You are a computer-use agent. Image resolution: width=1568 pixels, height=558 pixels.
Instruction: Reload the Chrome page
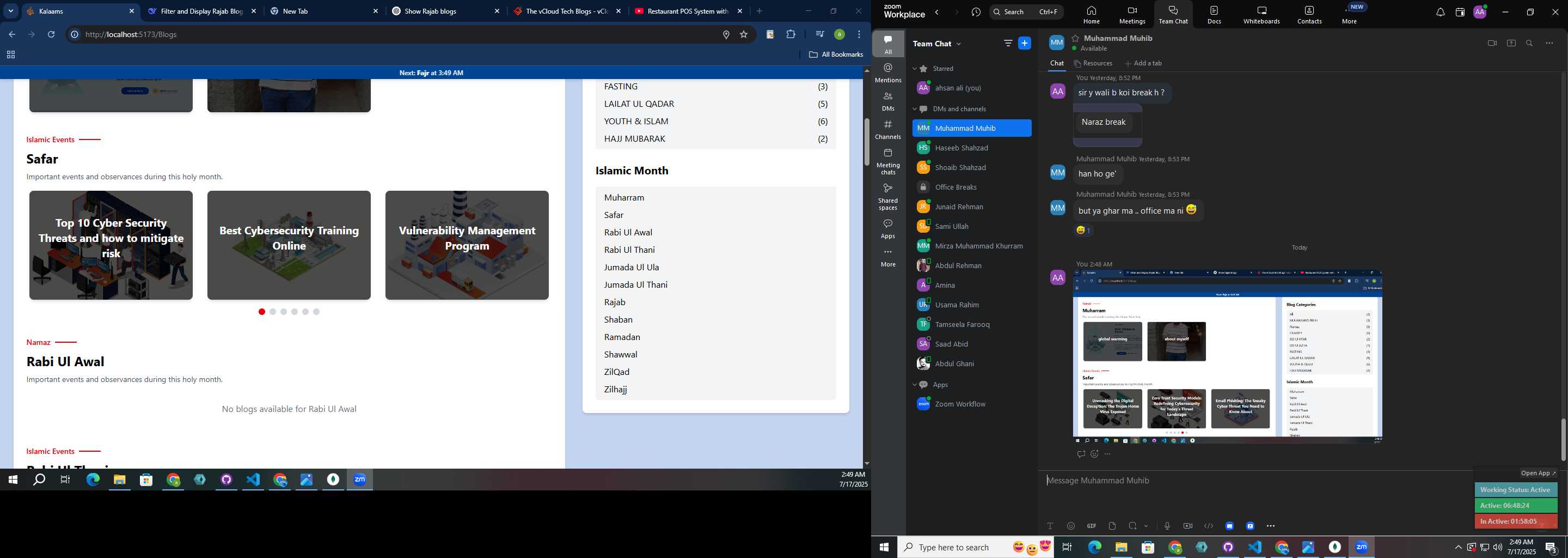(x=52, y=35)
